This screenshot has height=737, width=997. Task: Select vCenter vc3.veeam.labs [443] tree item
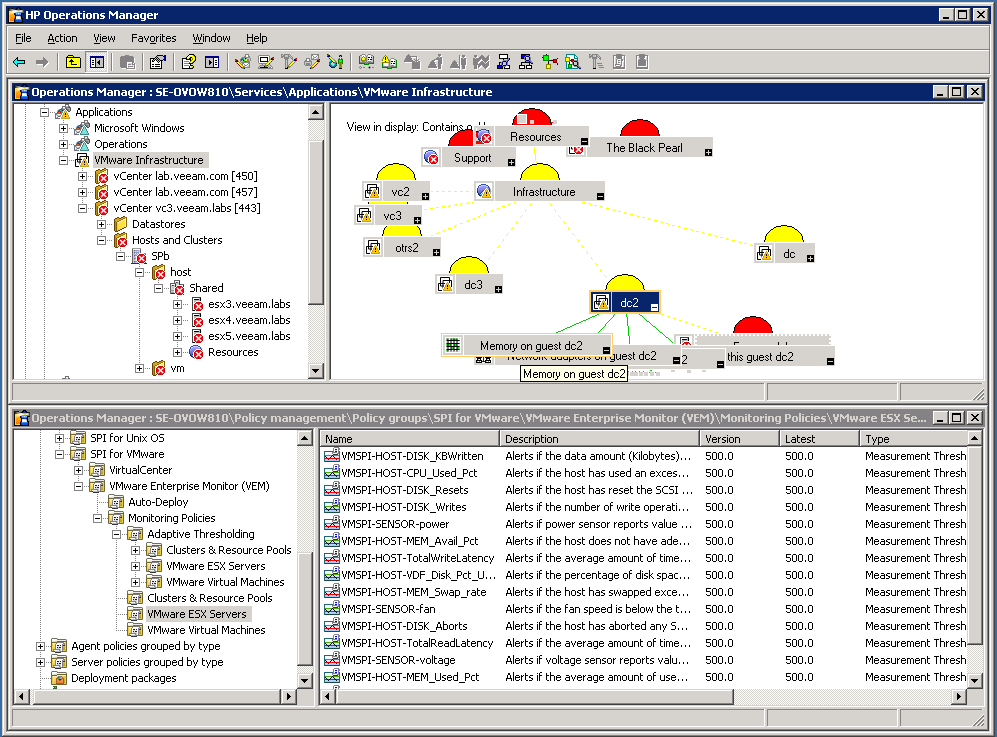tap(186, 208)
